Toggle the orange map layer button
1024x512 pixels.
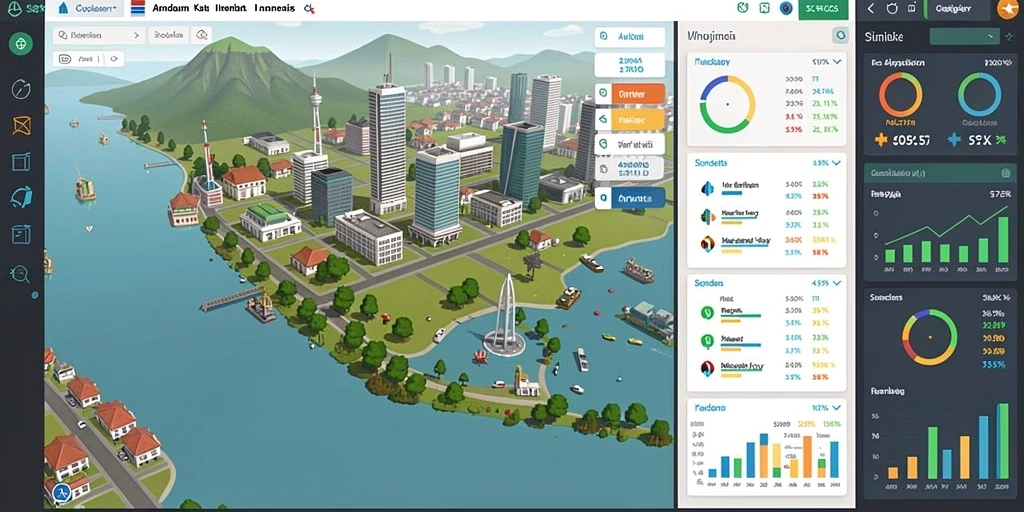pos(630,94)
